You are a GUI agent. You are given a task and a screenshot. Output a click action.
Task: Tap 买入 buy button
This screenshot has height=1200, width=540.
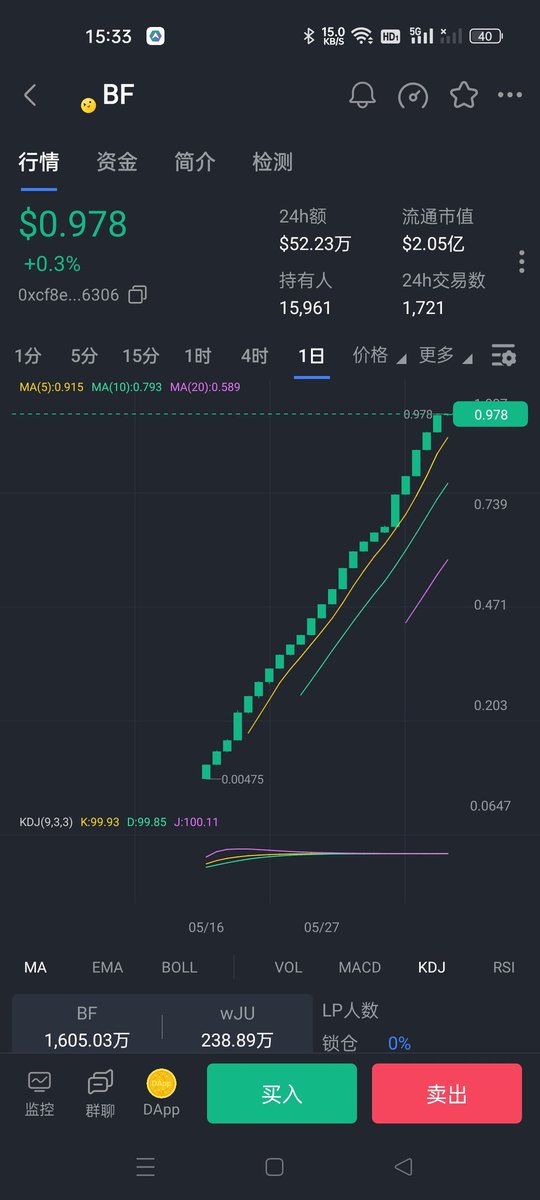coord(282,1093)
